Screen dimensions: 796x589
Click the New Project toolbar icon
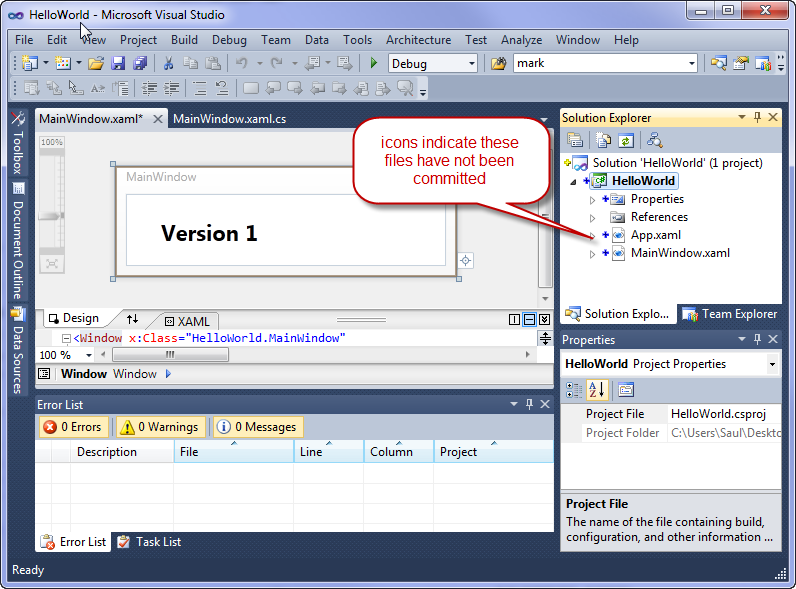pos(29,63)
